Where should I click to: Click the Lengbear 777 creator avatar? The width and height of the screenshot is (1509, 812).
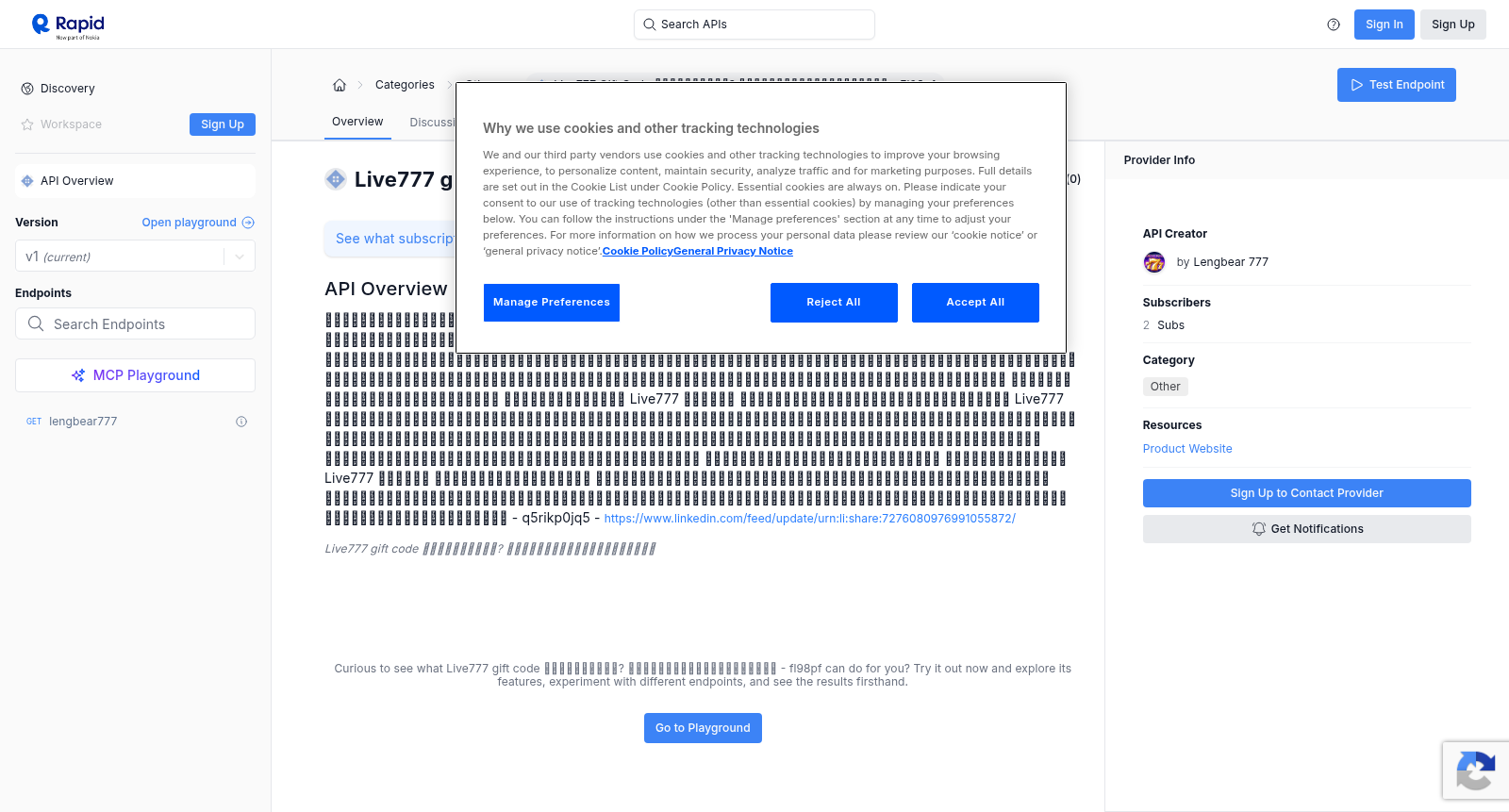tap(1154, 262)
